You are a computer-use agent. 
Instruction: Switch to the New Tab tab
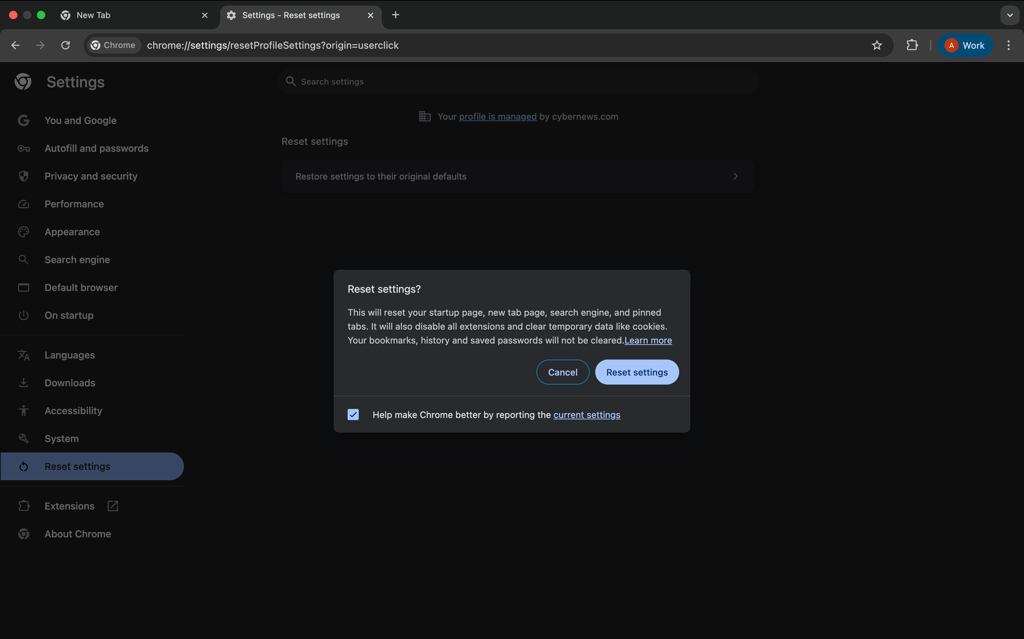134,15
